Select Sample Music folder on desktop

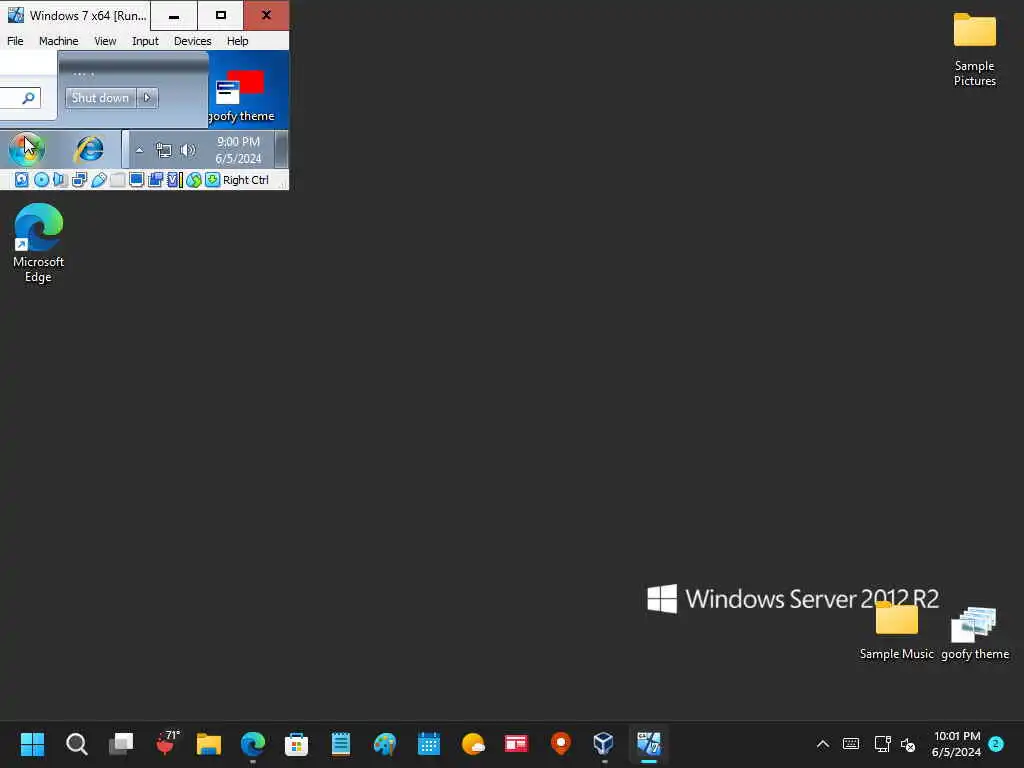897,632
